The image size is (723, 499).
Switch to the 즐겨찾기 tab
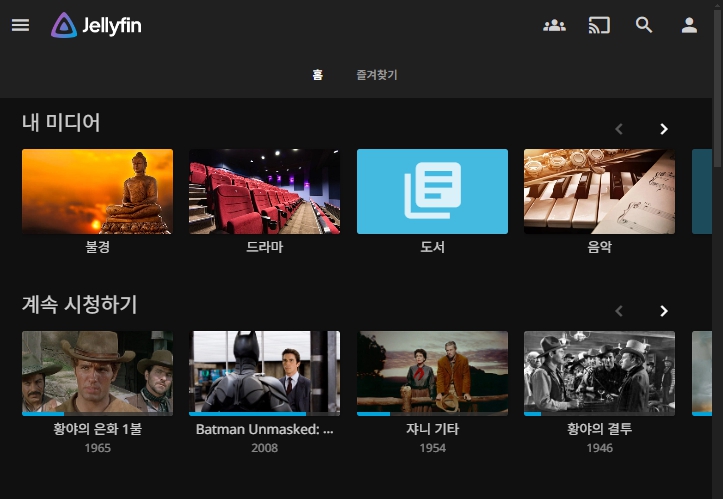[x=377, y=75]
